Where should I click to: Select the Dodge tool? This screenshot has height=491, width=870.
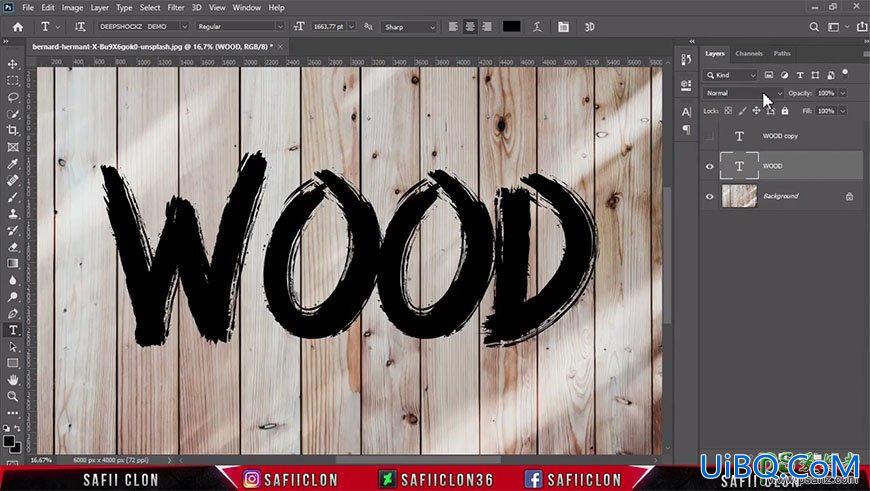pyautogui.click(x=13, y=297)
